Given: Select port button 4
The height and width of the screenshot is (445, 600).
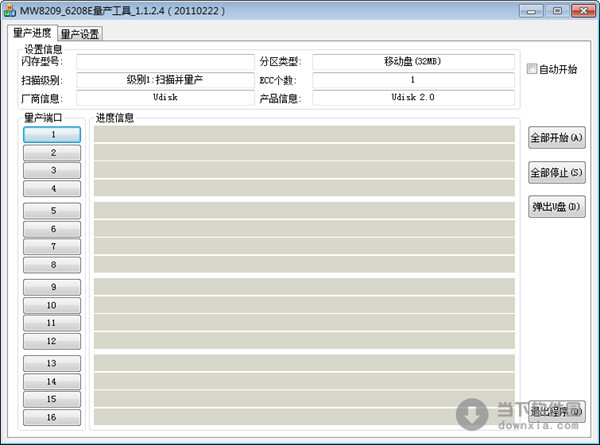Looking at the screenshot, I should click(x=52, y=189).
